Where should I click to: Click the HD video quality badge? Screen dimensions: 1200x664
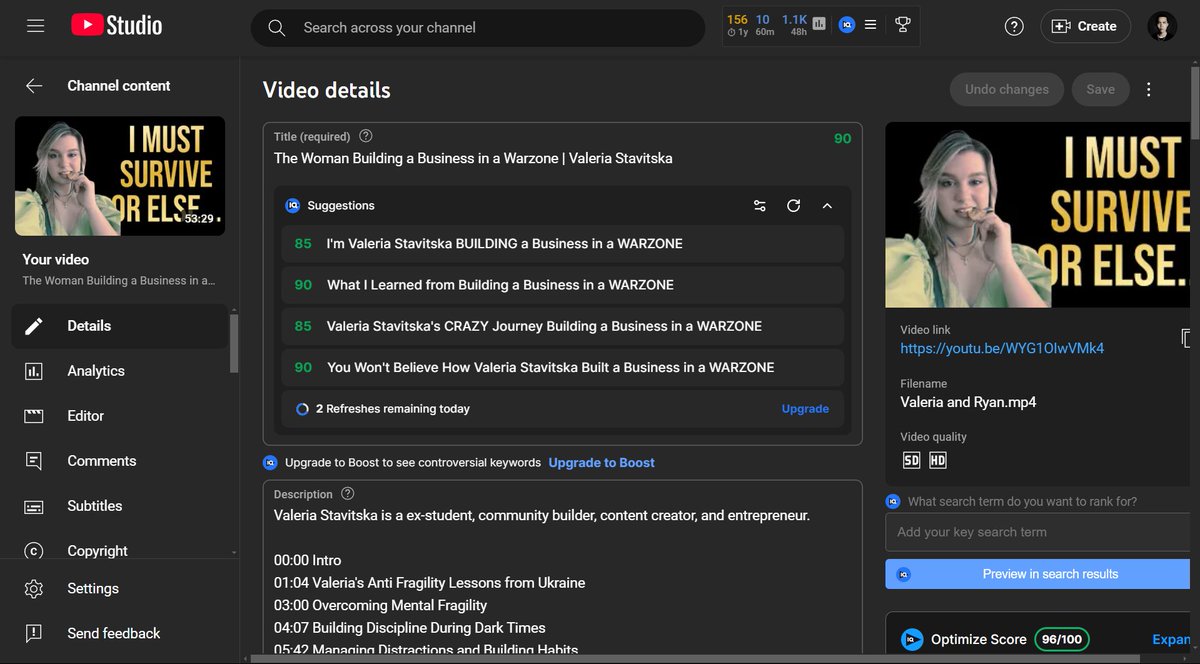tap(937, 460)
